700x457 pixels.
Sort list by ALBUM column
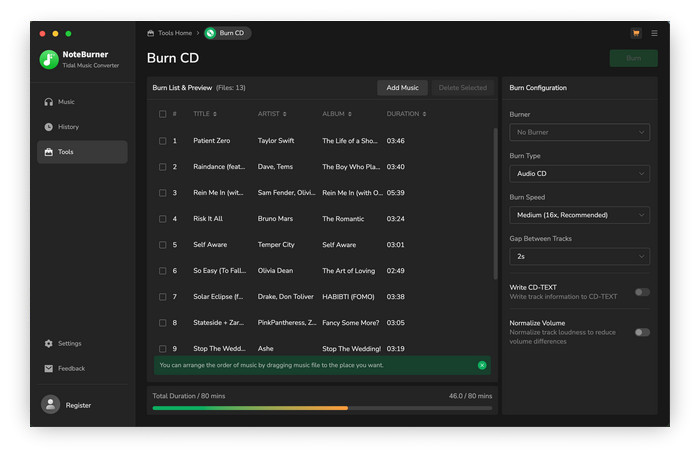point(337,114)
